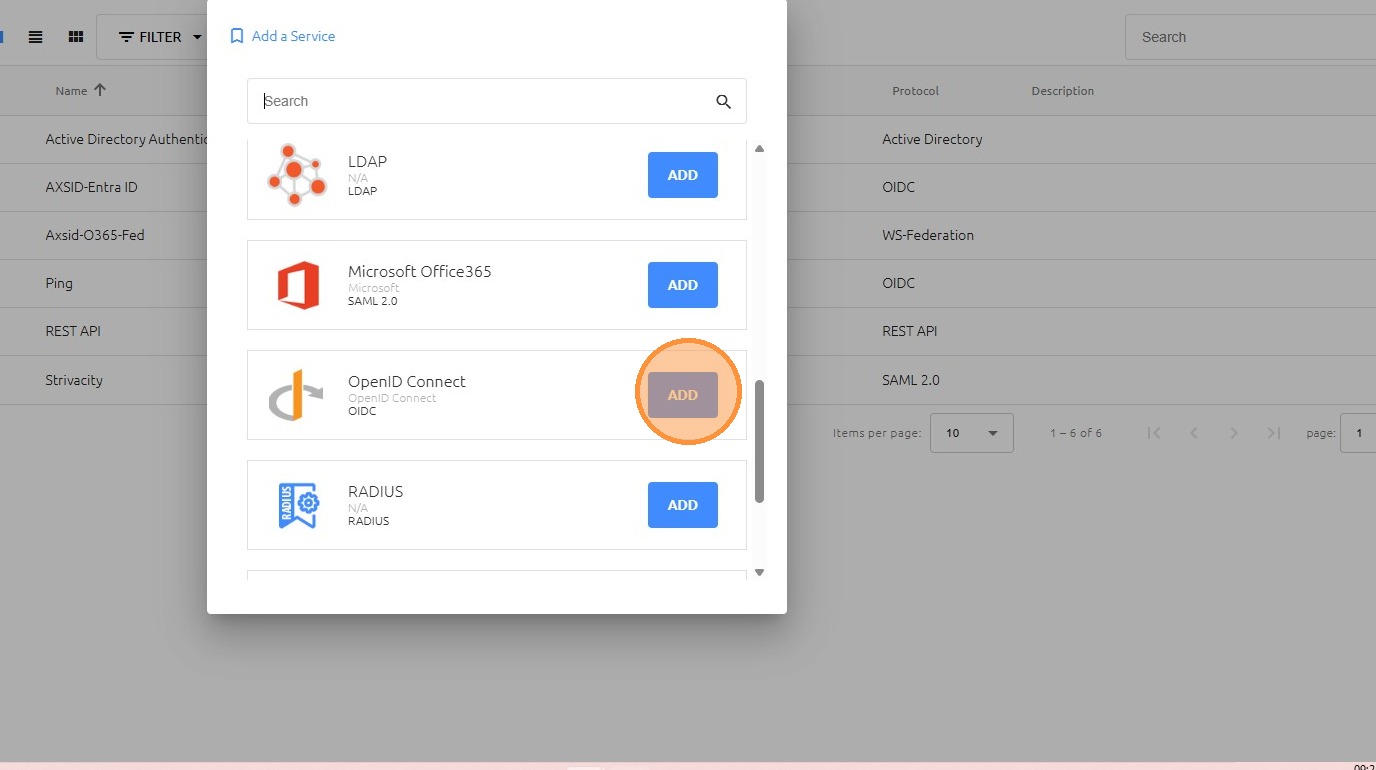Click the Microsoft Office365 service title
This screenshot has width=1376, height=770.
point(420,271)
